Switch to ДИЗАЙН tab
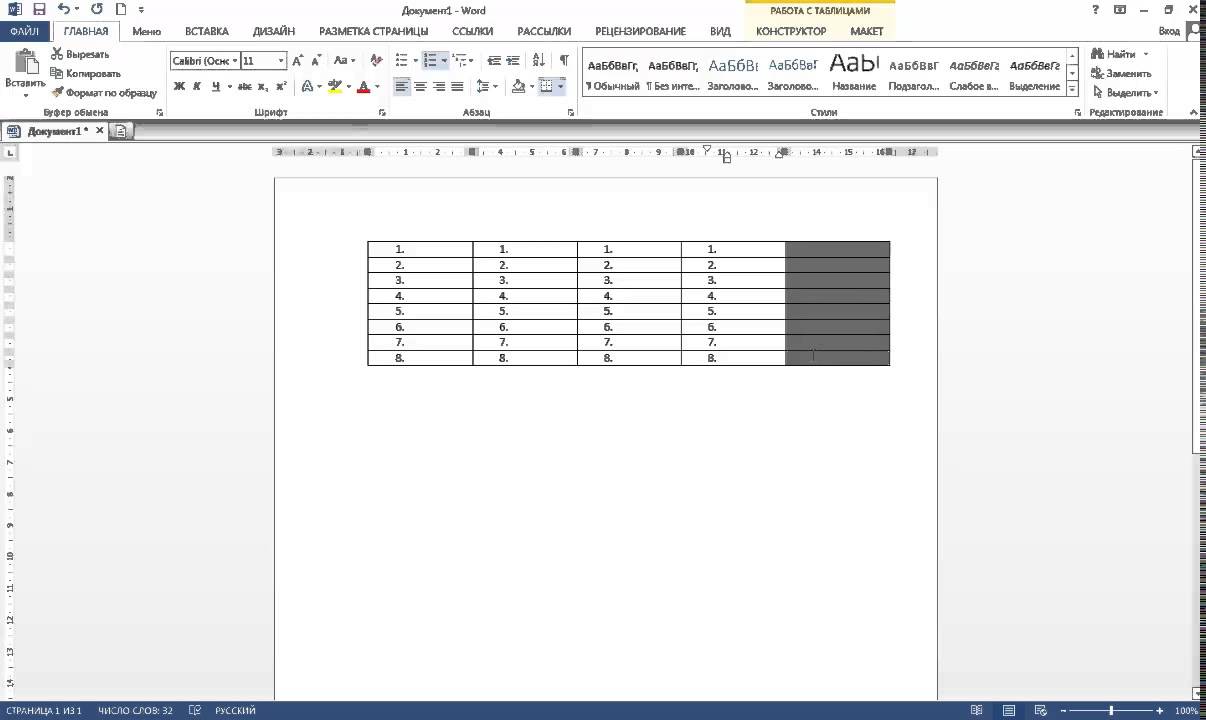The width and height of the screenshot is (1206, 720). (274, 31)
